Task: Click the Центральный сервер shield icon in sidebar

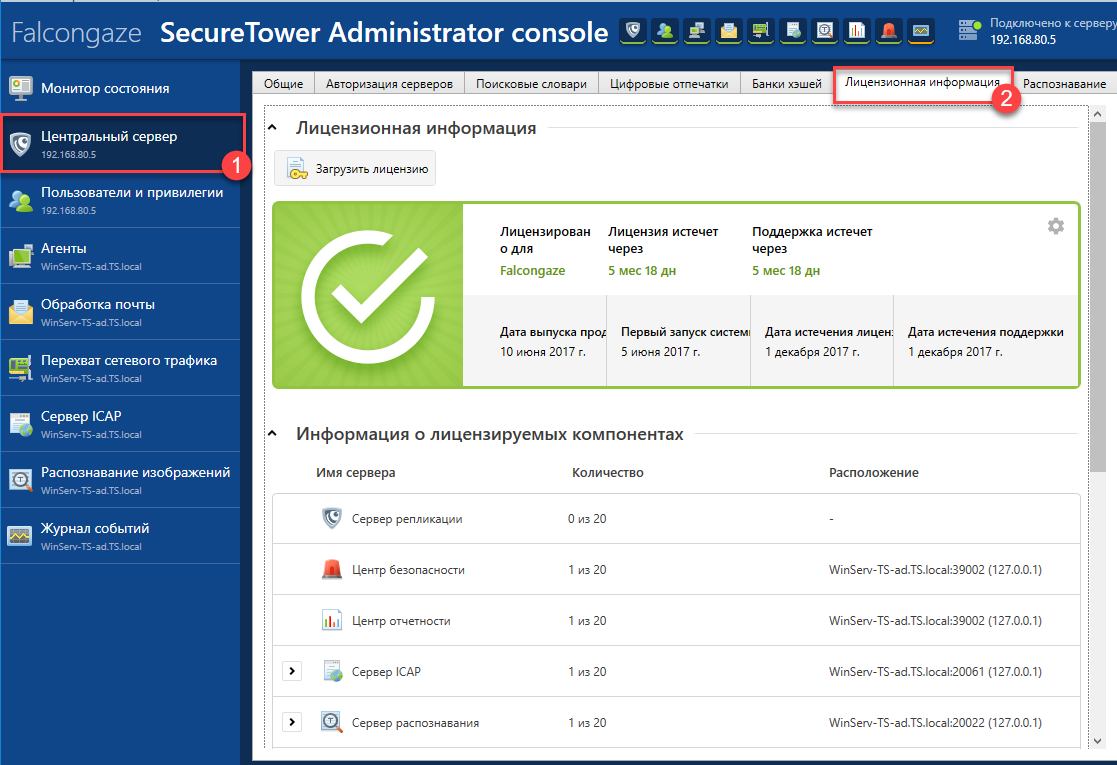Action: pos(21,144)
